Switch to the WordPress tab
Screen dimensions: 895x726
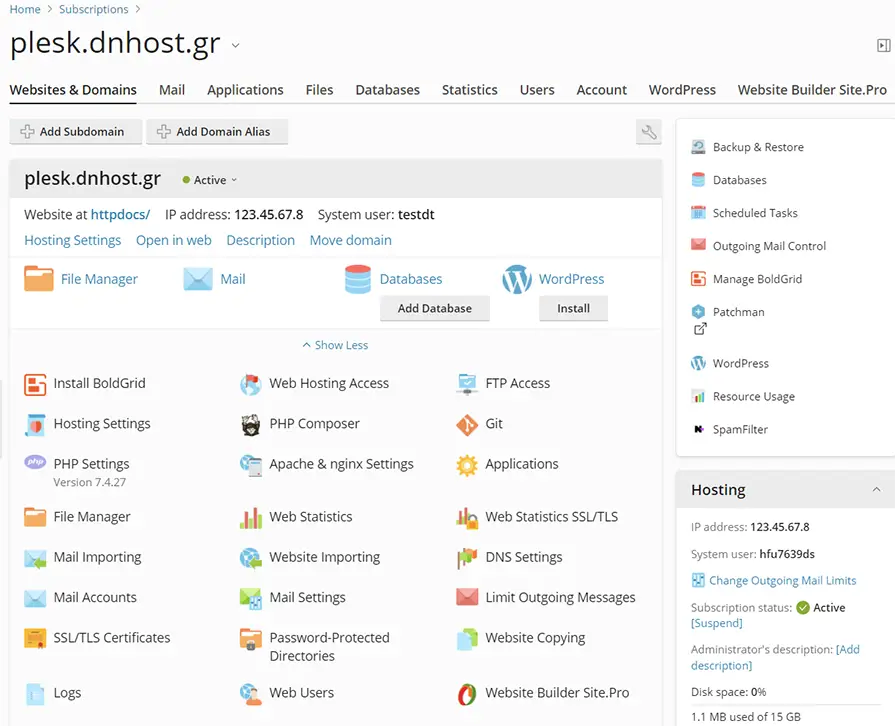coord(682,90)
